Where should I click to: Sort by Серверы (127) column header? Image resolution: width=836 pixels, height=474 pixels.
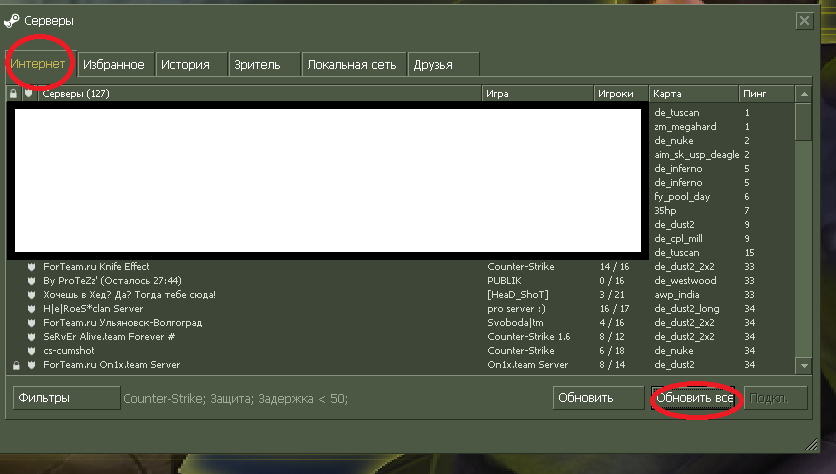click(x=260, y=93)
